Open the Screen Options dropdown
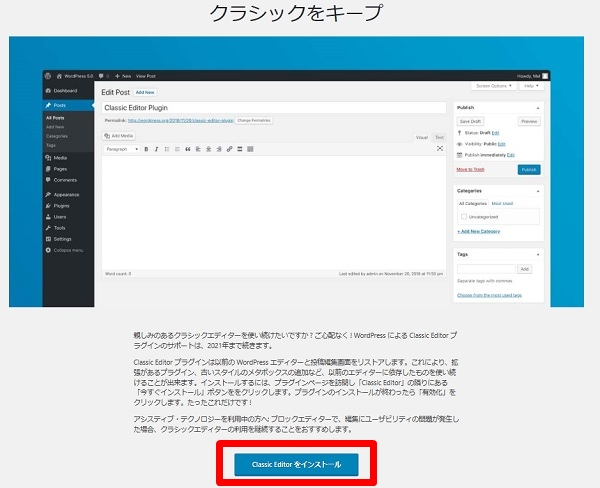 [494, 86]
